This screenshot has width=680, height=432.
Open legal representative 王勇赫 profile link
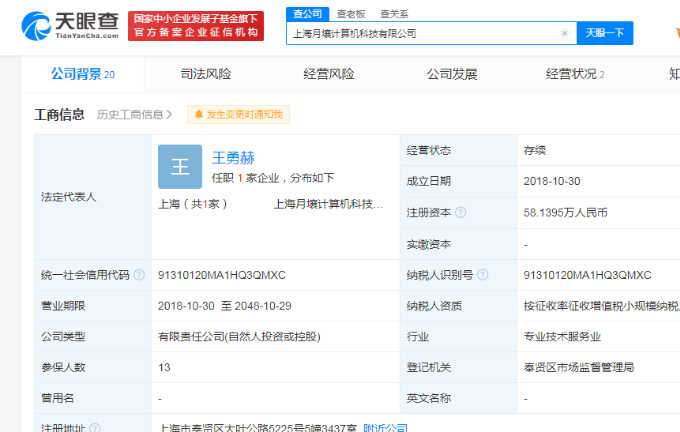pyautogui.click(x=233, y=158)
